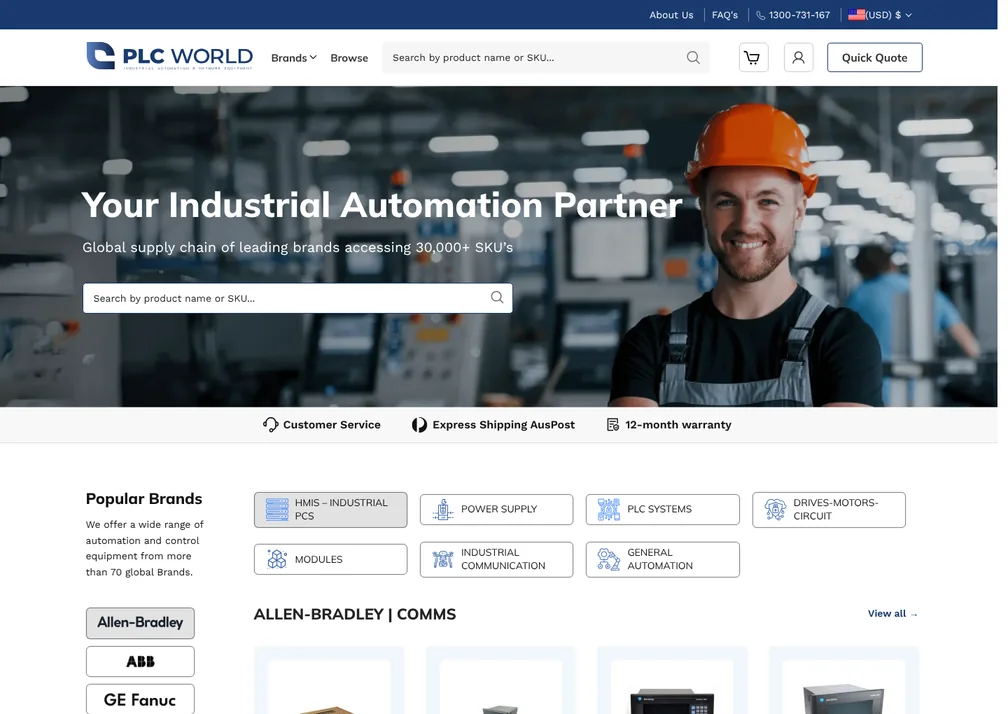Click the Express Shipping AusPost label

tap(503, 425)
